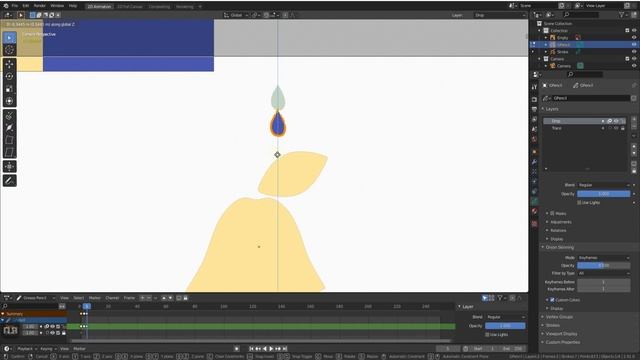
Task: Open the Blend mode dropdown in properties
Action: [x=603, y=185]
